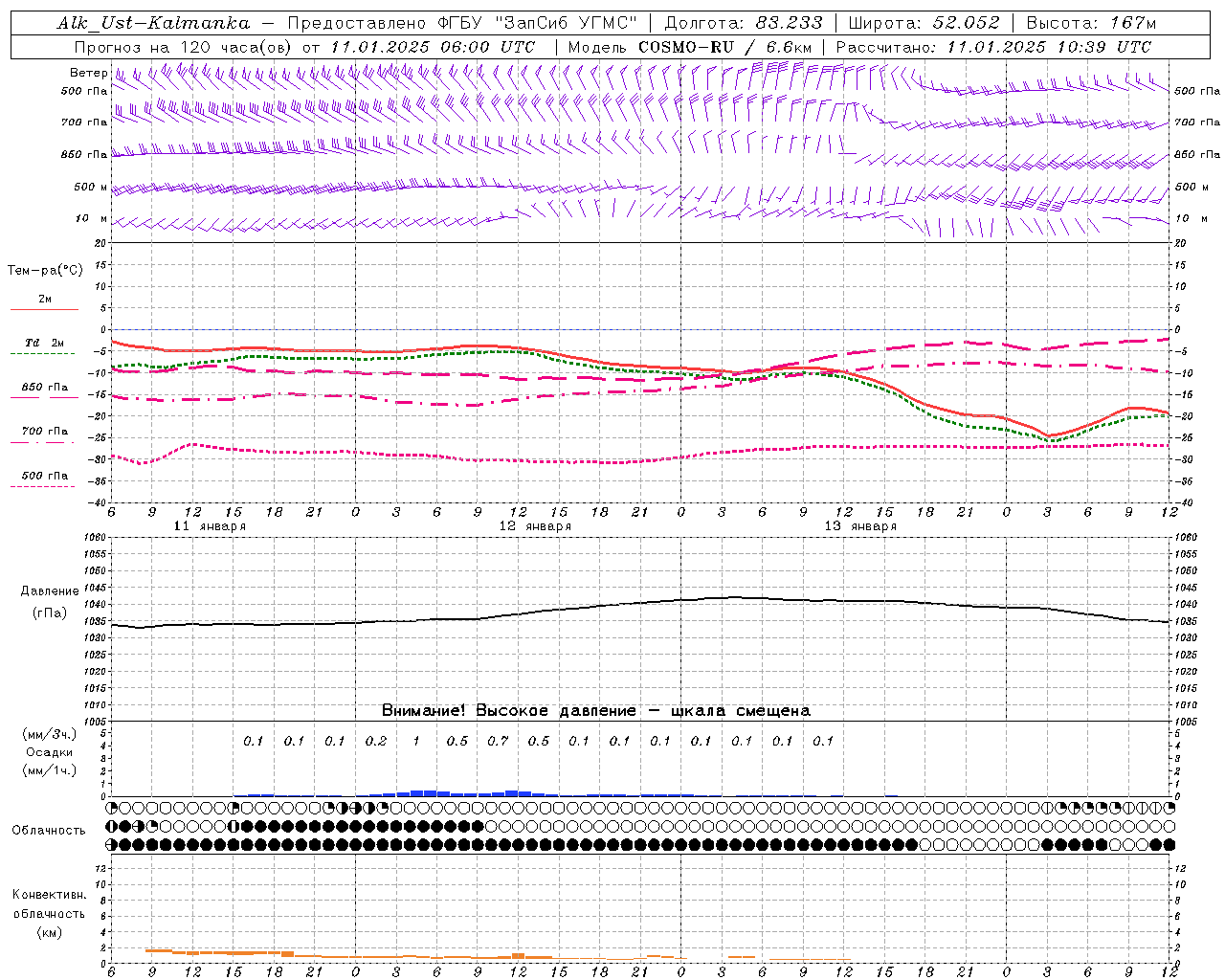
Task: Click the precipitation value "0.7"
Action: 498,741
